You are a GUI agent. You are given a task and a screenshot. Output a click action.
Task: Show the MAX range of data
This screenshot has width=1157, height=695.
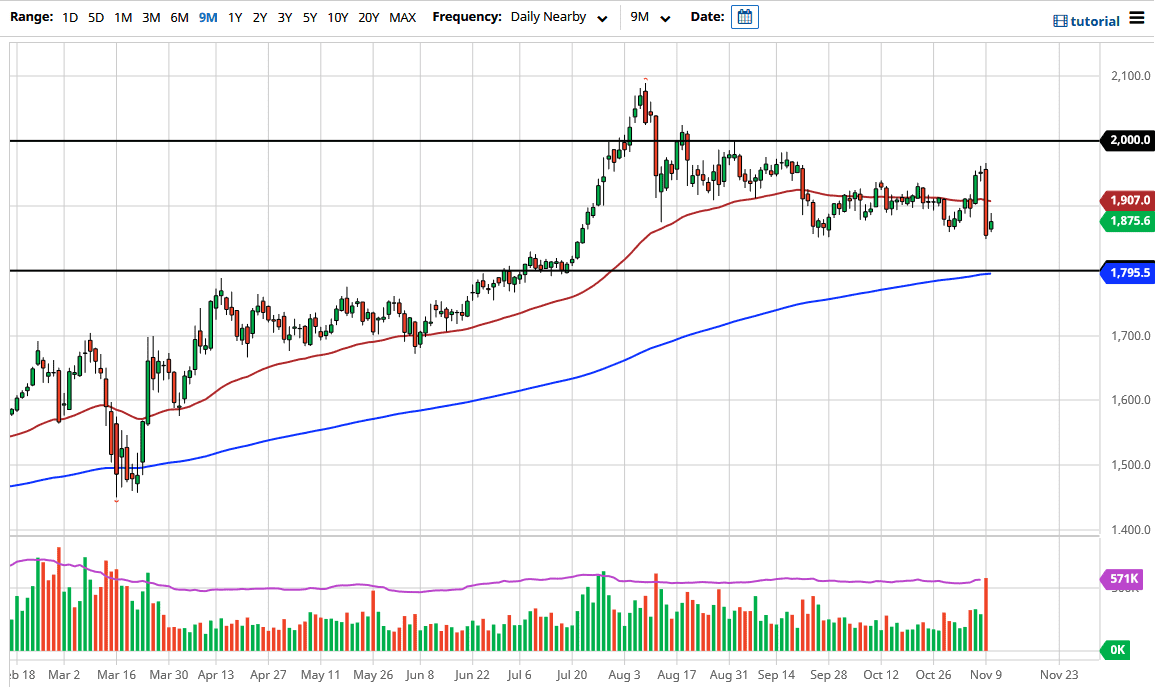pyautogui.click(x=402, y=18)
